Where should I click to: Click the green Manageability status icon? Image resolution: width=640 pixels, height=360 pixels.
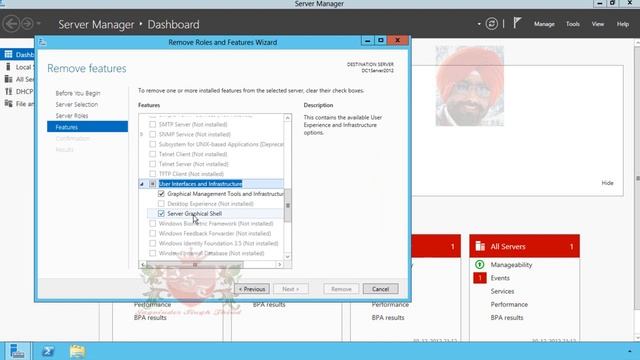coord(480,264)
